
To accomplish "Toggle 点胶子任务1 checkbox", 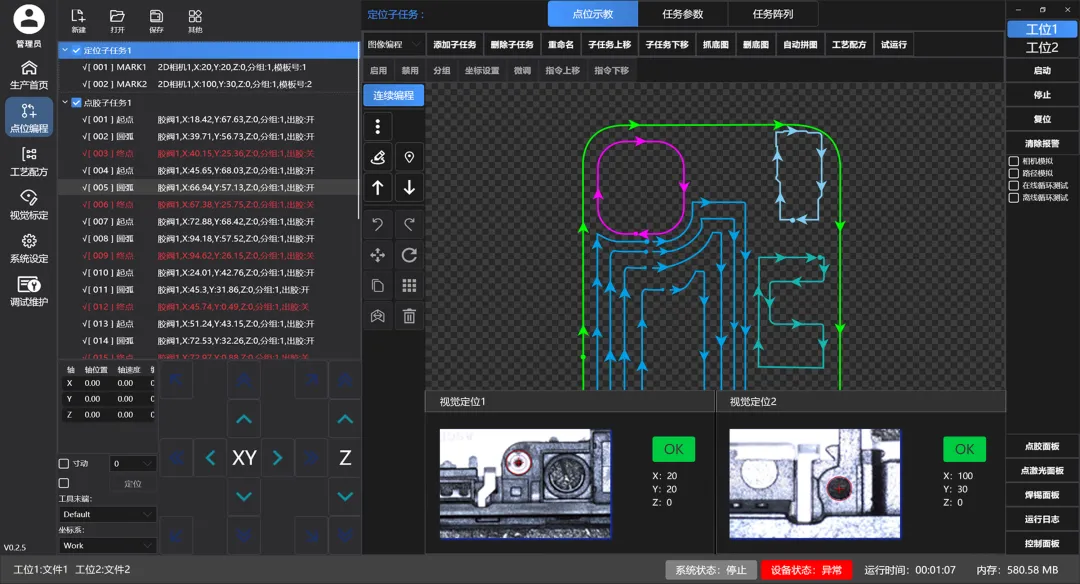I will click(x=76, y=103).
